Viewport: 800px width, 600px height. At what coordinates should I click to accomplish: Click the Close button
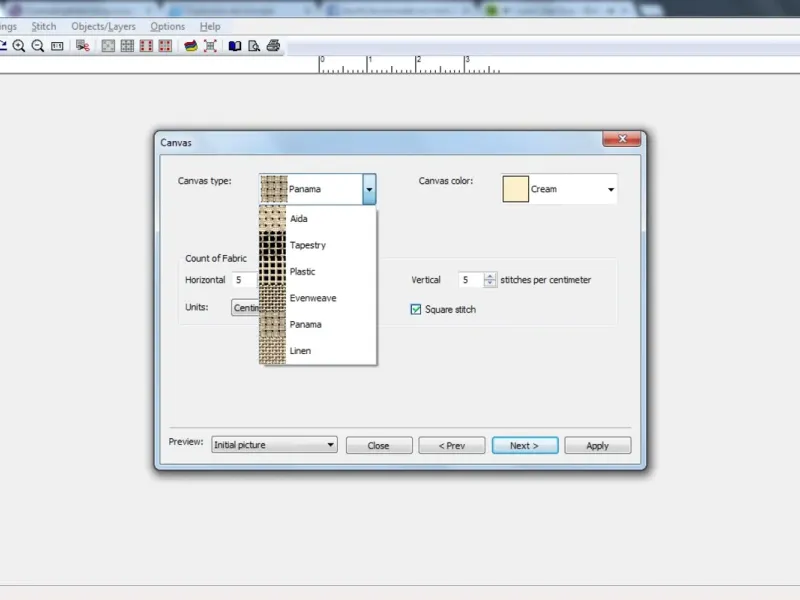(x=379, y=445)
